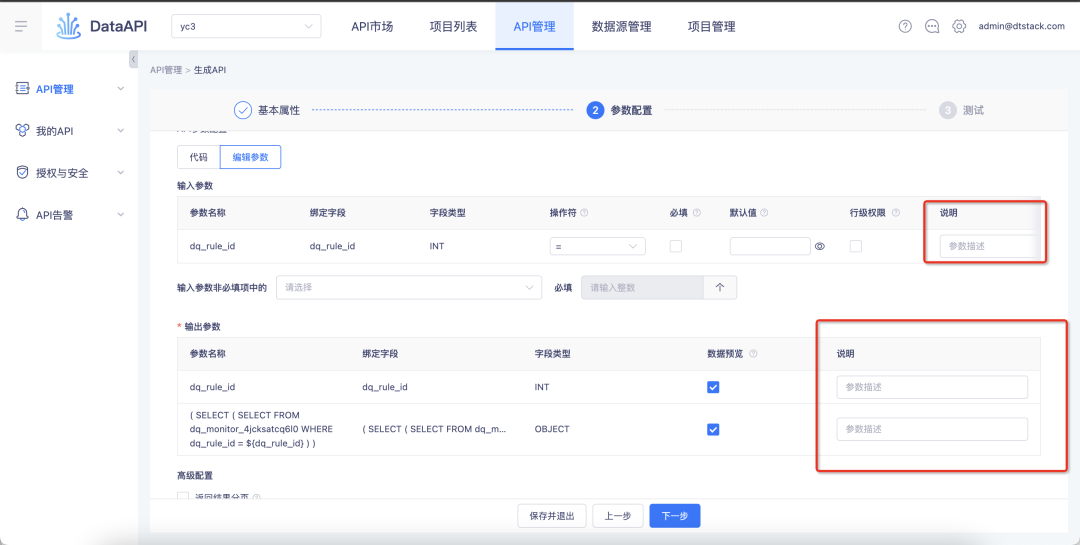Toggle the hamburger menu icon
Viewport: 1080px width, 545px height.
(x=21, y=27)
